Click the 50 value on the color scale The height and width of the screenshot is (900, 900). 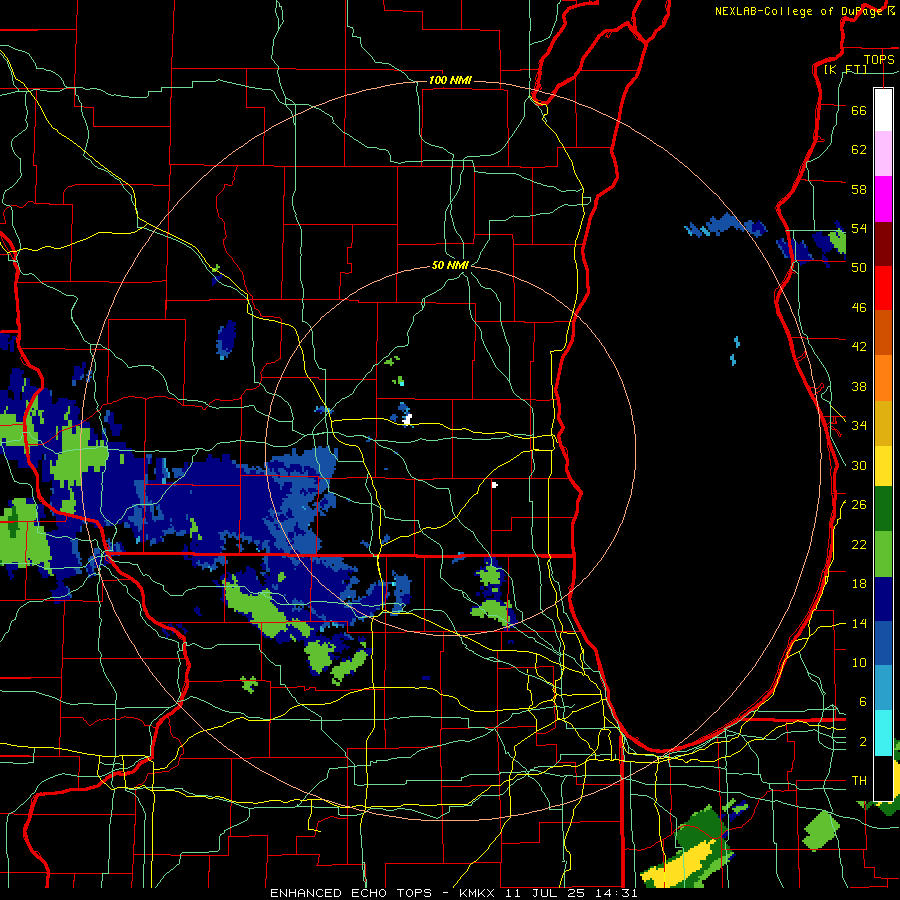pyautogui.click(x=859, y=268)
